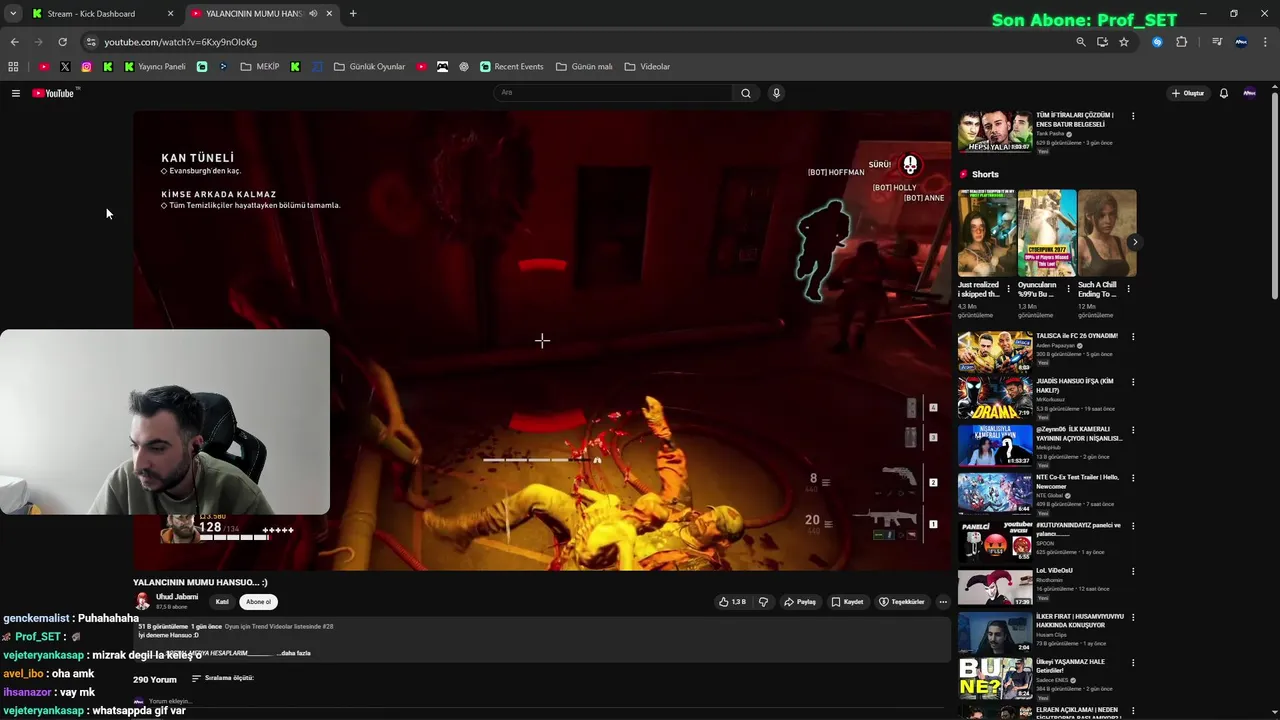Open the YouTube guide hamburger menu
Viewport: 1280px width, 720px height.
click(x=16, y=93)
